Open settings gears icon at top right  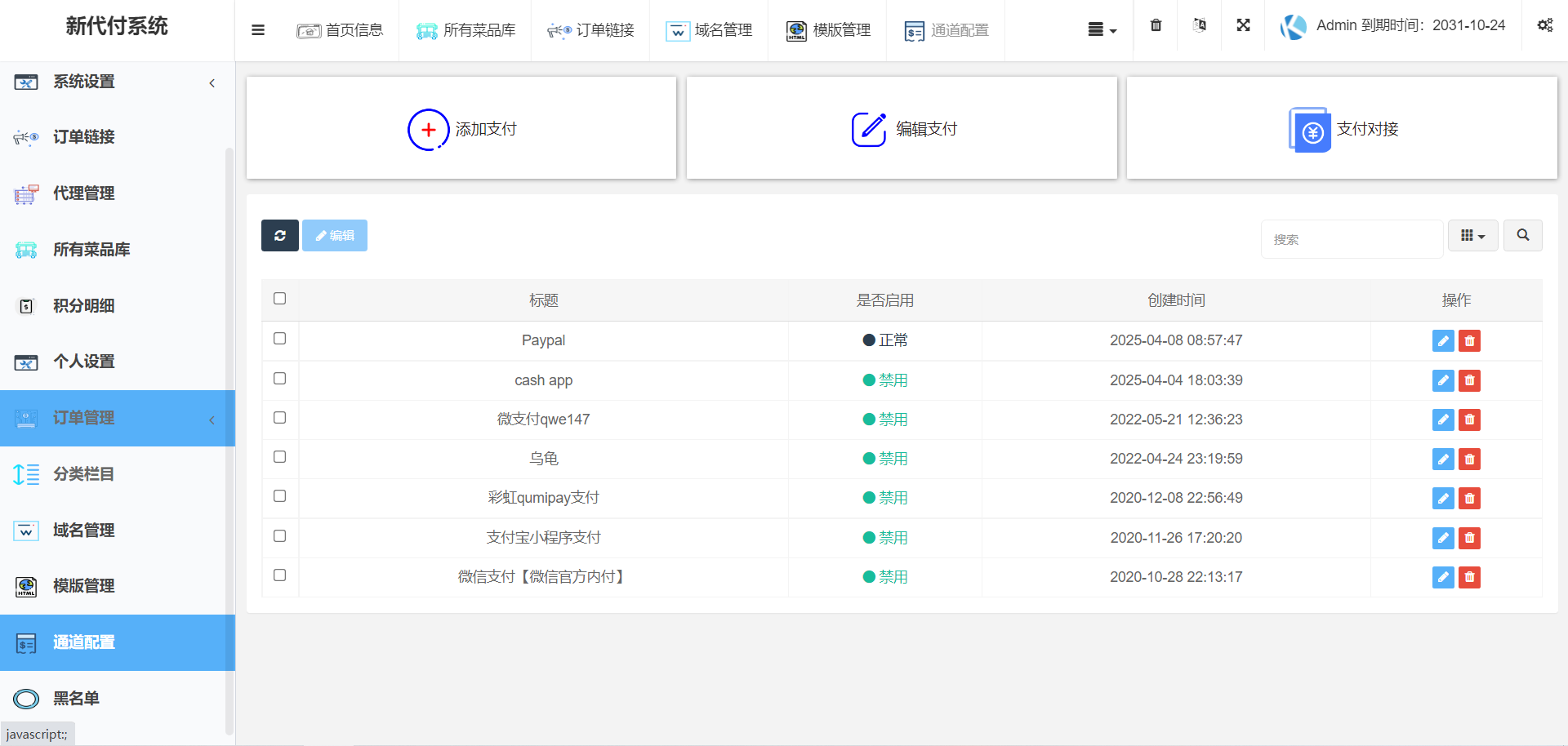pos(1544,25)
